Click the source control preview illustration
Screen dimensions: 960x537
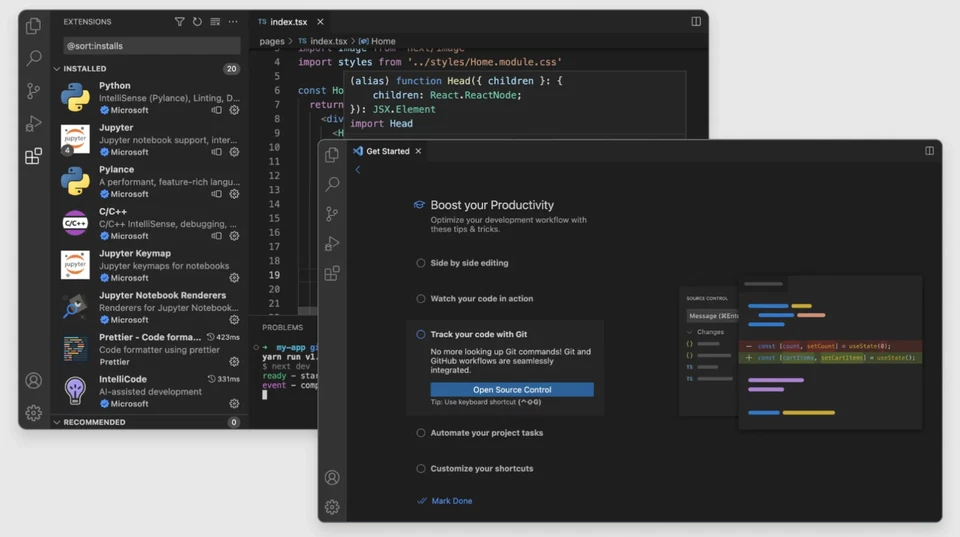(x=800, y=353)
